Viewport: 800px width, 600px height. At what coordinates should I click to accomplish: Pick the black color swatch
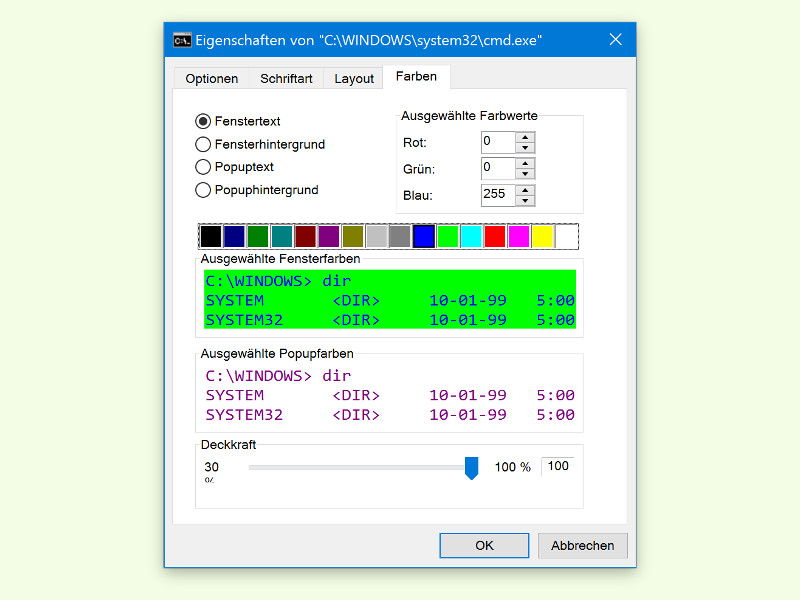tap(211, 237)
